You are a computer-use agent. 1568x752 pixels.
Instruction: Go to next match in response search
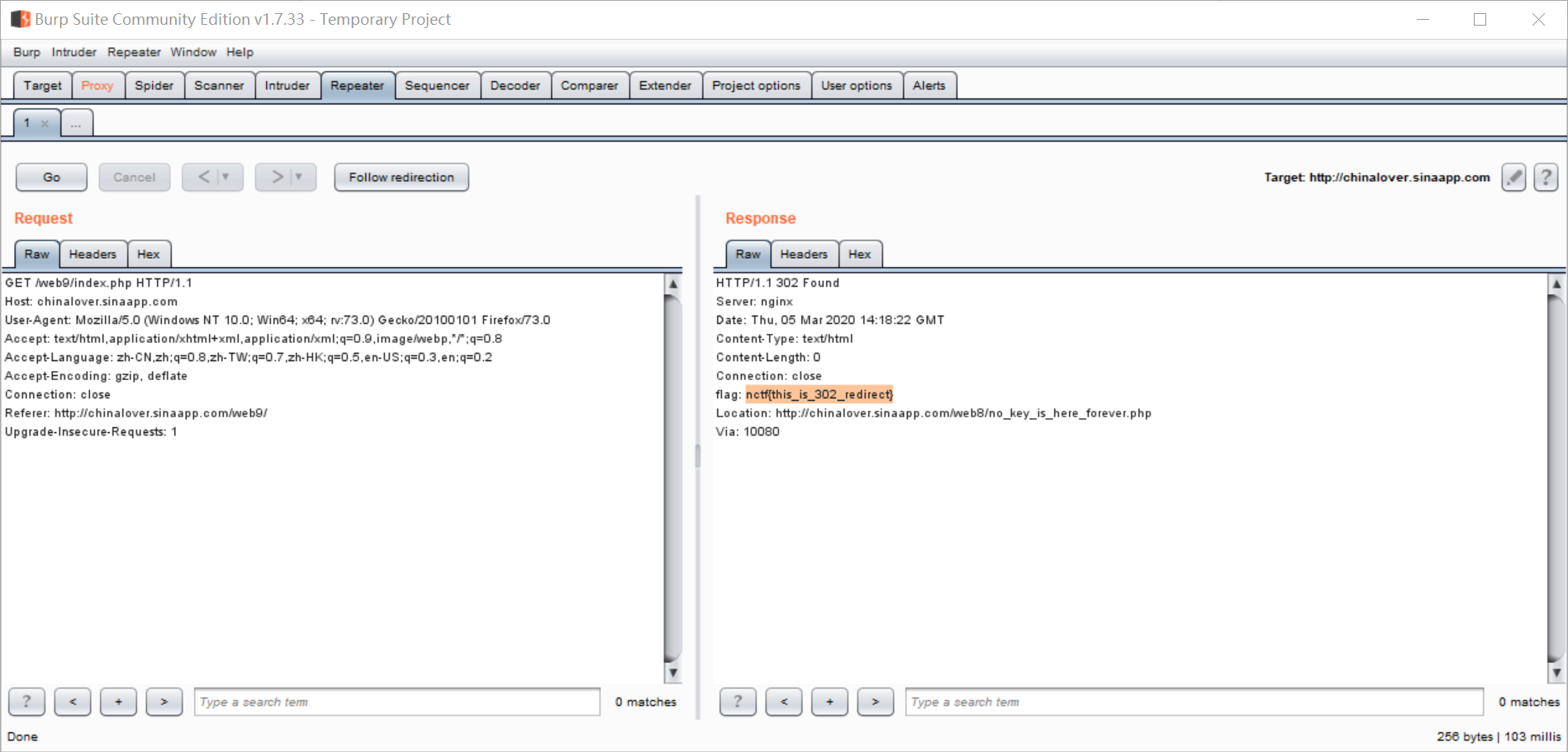(x=876, y=702)
